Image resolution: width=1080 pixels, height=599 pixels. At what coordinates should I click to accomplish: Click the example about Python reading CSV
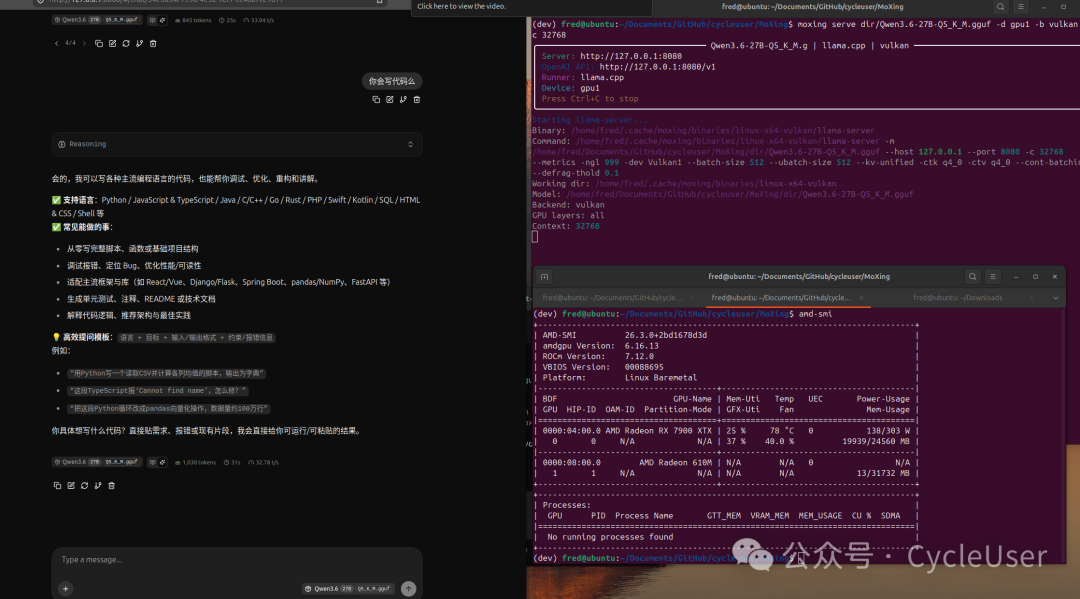tap(166, 374)
